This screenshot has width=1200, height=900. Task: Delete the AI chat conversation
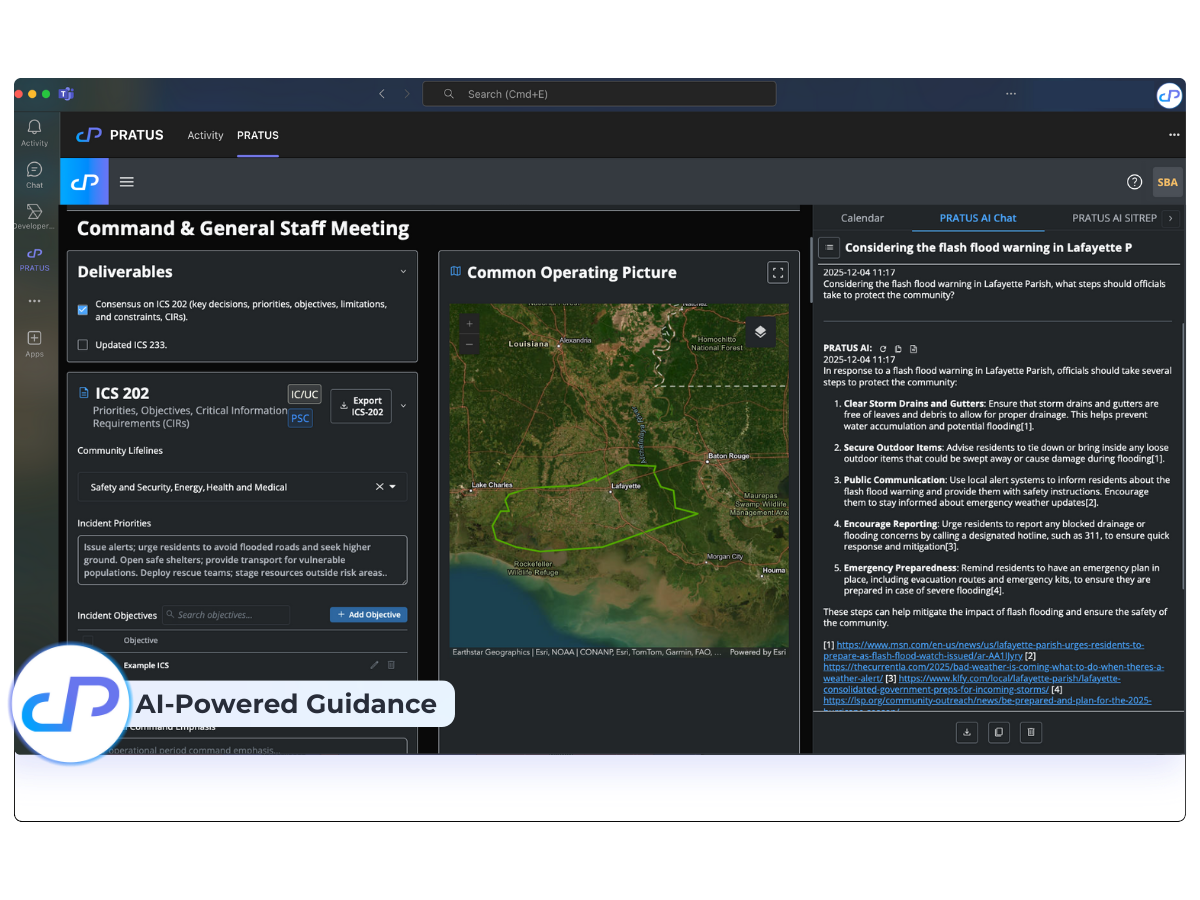pos(1030,732)
